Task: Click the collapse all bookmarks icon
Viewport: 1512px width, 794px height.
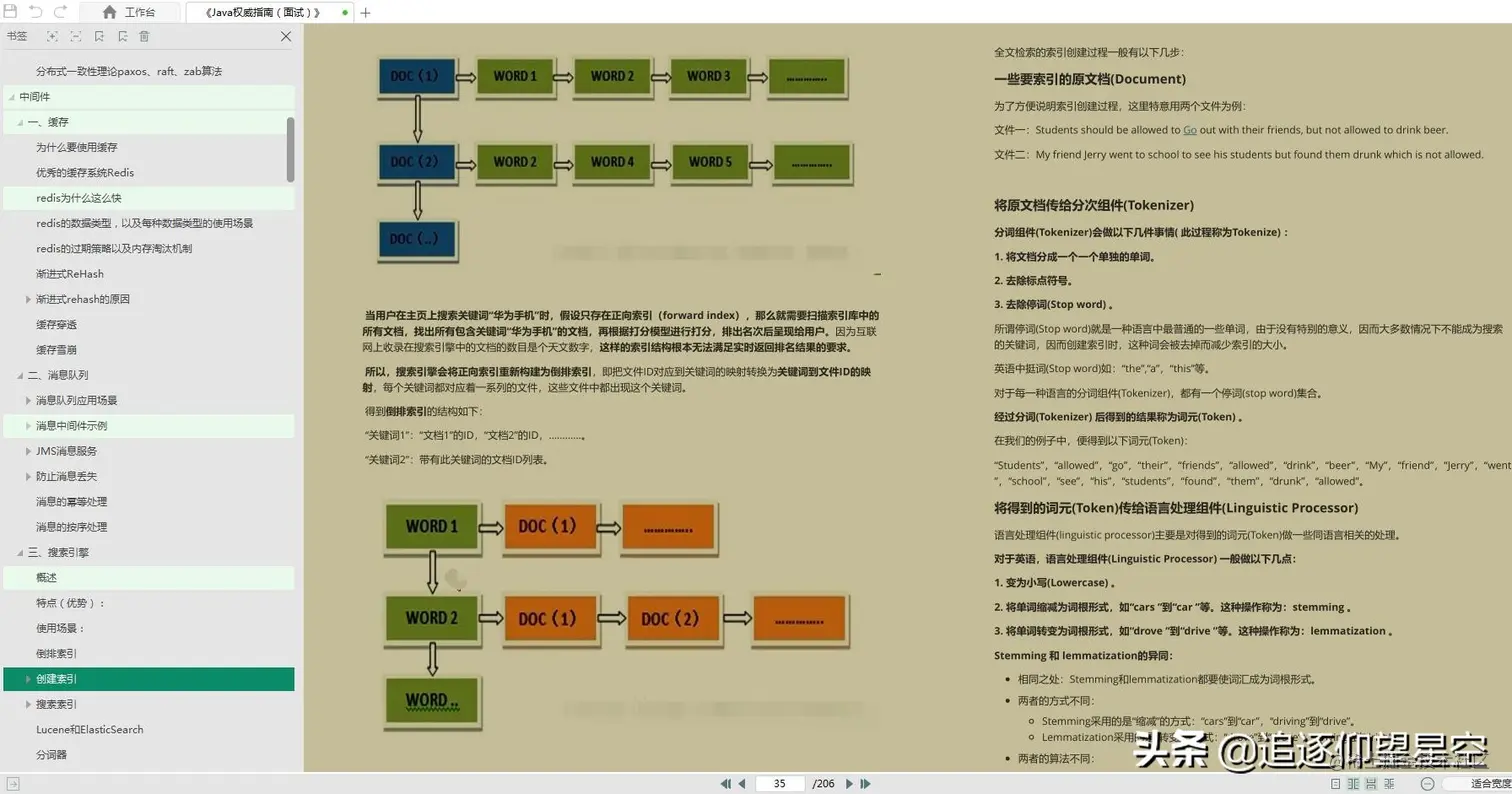Action: point(75,37)
